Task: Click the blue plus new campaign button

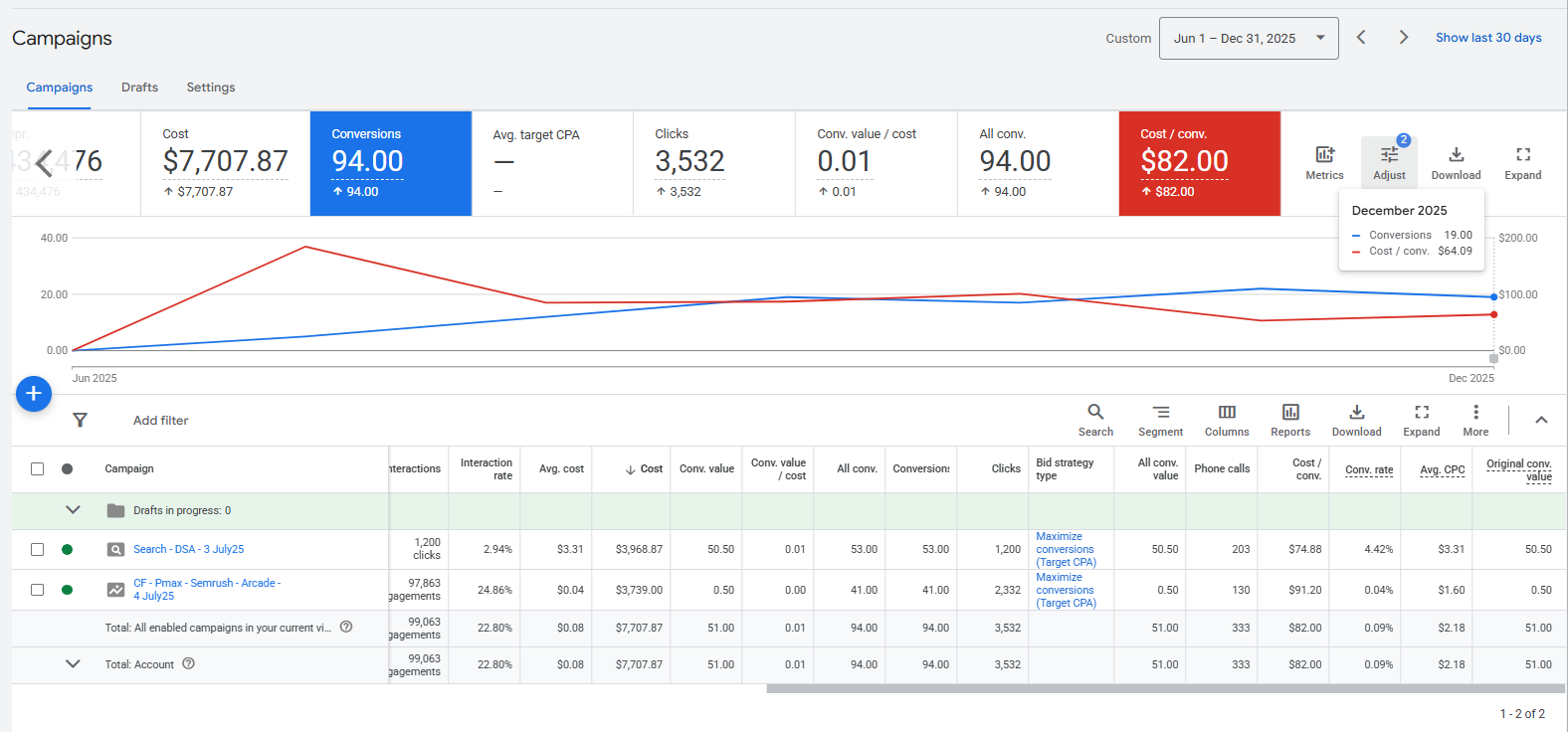Action: [34, 394]
